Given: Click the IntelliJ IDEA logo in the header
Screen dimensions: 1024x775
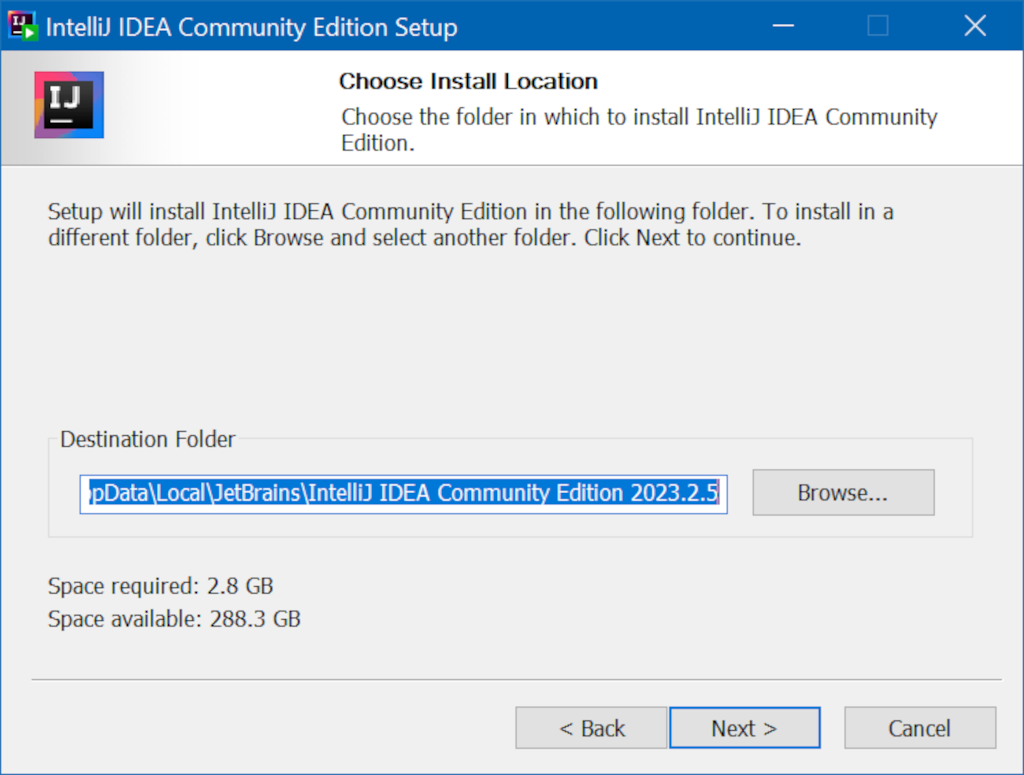Looking at the screenshot, I should pyautogui.click(x=69, y=105).
